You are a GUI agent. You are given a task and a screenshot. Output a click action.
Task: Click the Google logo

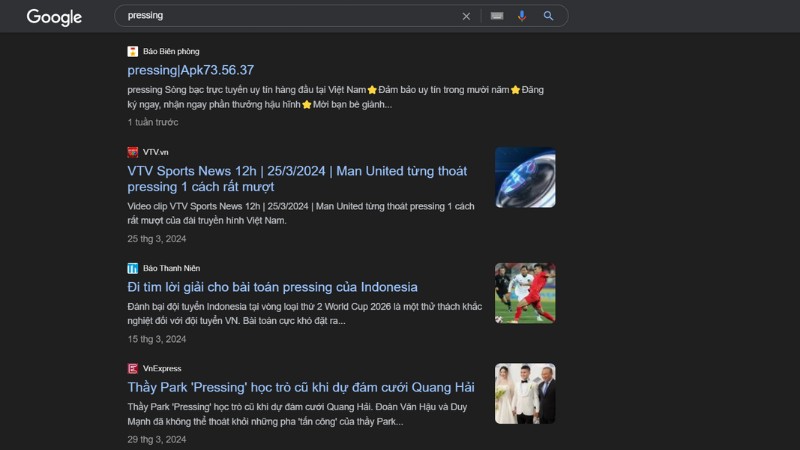click(x=54, y=17)
